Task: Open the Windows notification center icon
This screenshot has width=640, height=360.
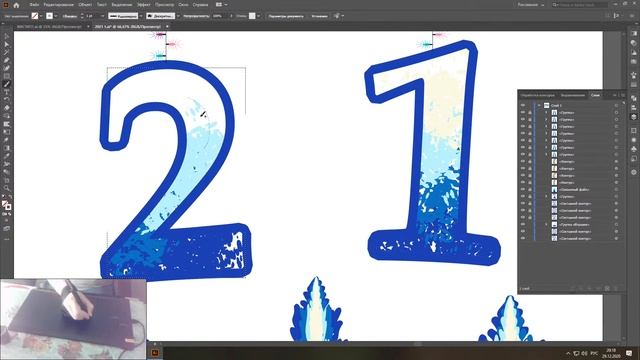Action: click(x=629, y=353)
